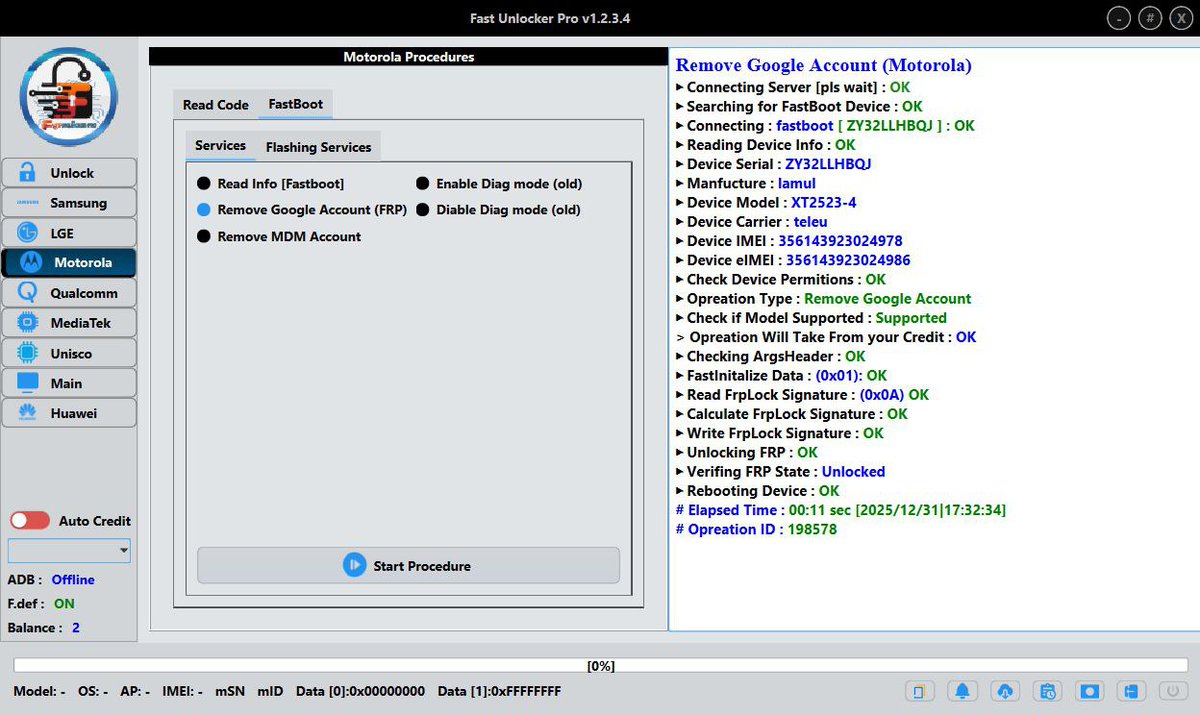Click the Manfucture lamul line
The width and height of the screenshot is (1200, 715).
point(746,183)
